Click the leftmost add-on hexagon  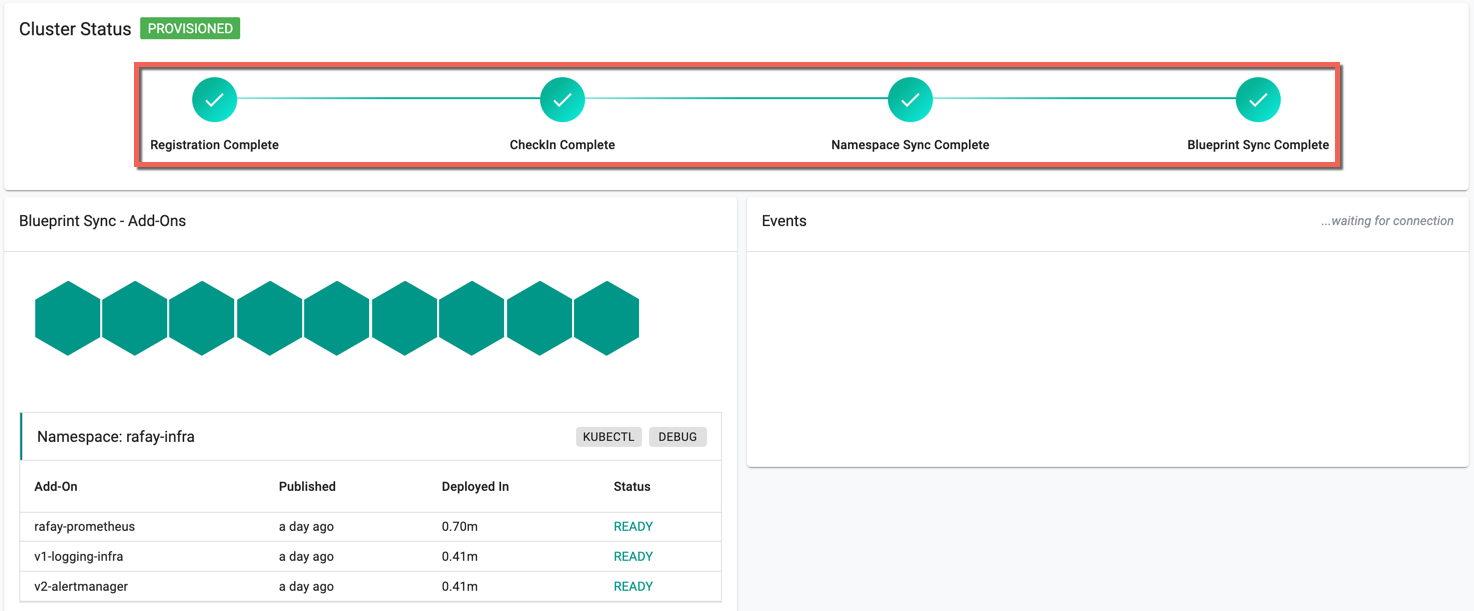[x=68, y=319]
